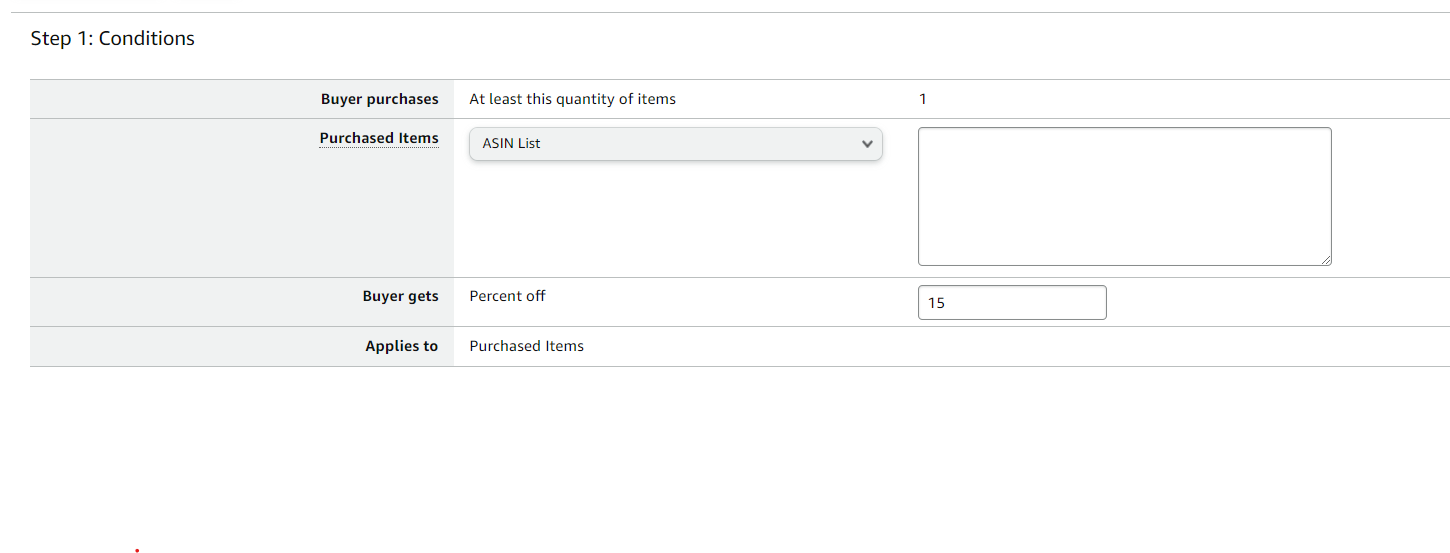Click the small red mark in the black area

click(137, 549)
